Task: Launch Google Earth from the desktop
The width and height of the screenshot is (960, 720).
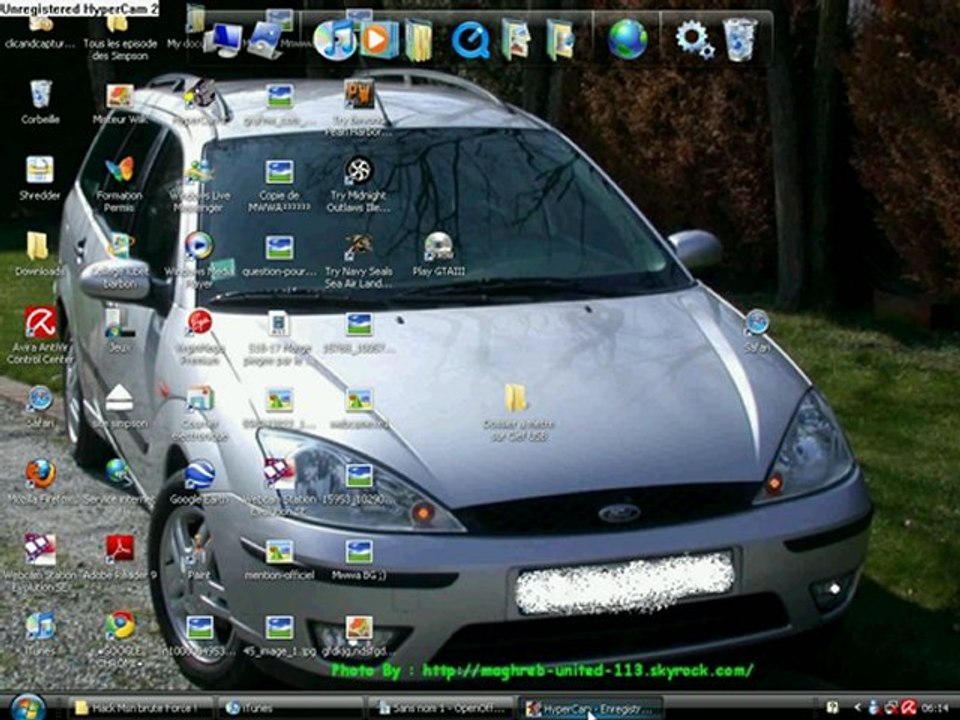Action: tap(200, 481)
